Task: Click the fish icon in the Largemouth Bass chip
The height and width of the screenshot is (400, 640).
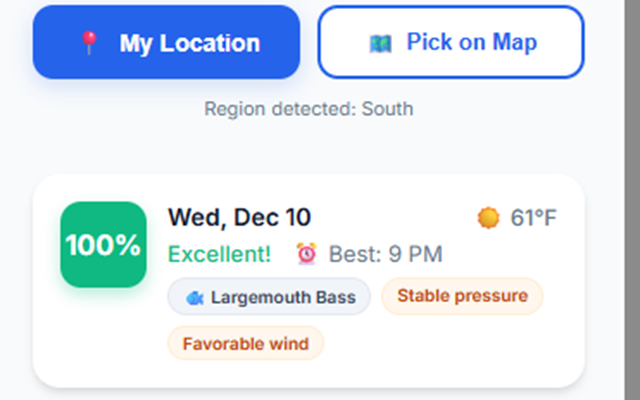Action: tap(194, 297)
